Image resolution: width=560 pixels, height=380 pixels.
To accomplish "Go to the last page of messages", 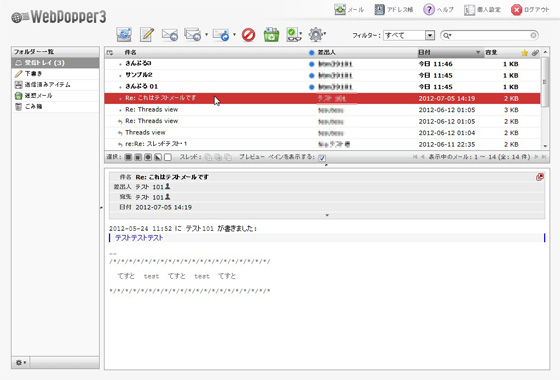I will pyautogui.click(x=544, y=157).
